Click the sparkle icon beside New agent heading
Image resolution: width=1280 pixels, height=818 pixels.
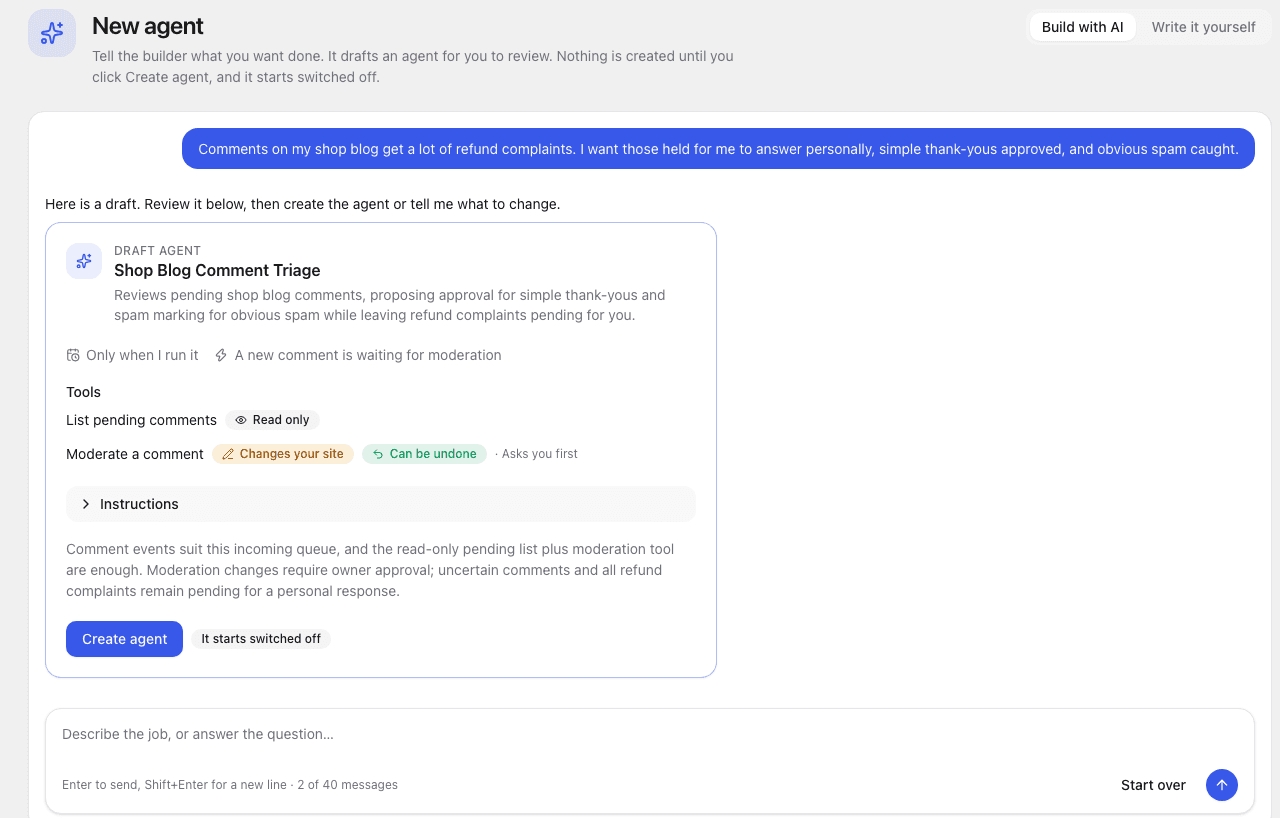pos(52,33)
